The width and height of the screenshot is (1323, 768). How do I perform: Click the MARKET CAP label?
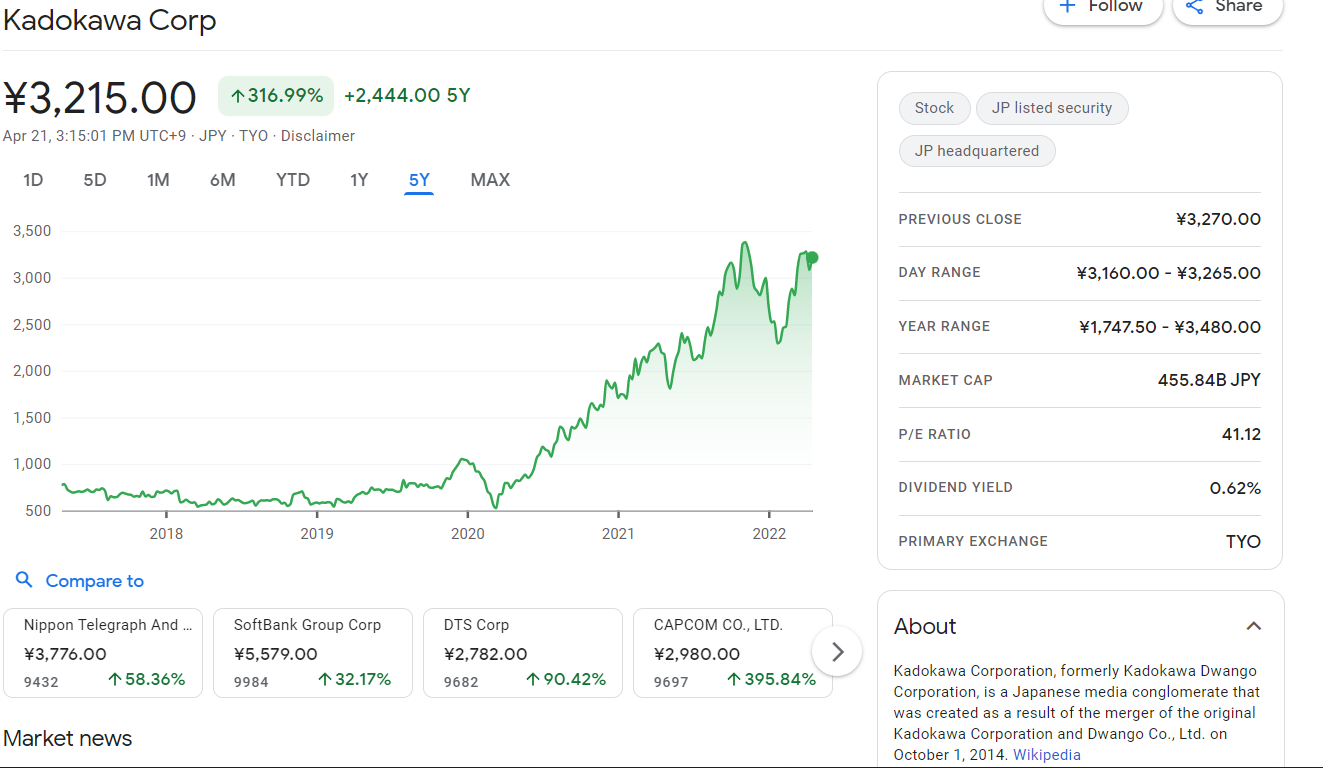click(946, 380)
